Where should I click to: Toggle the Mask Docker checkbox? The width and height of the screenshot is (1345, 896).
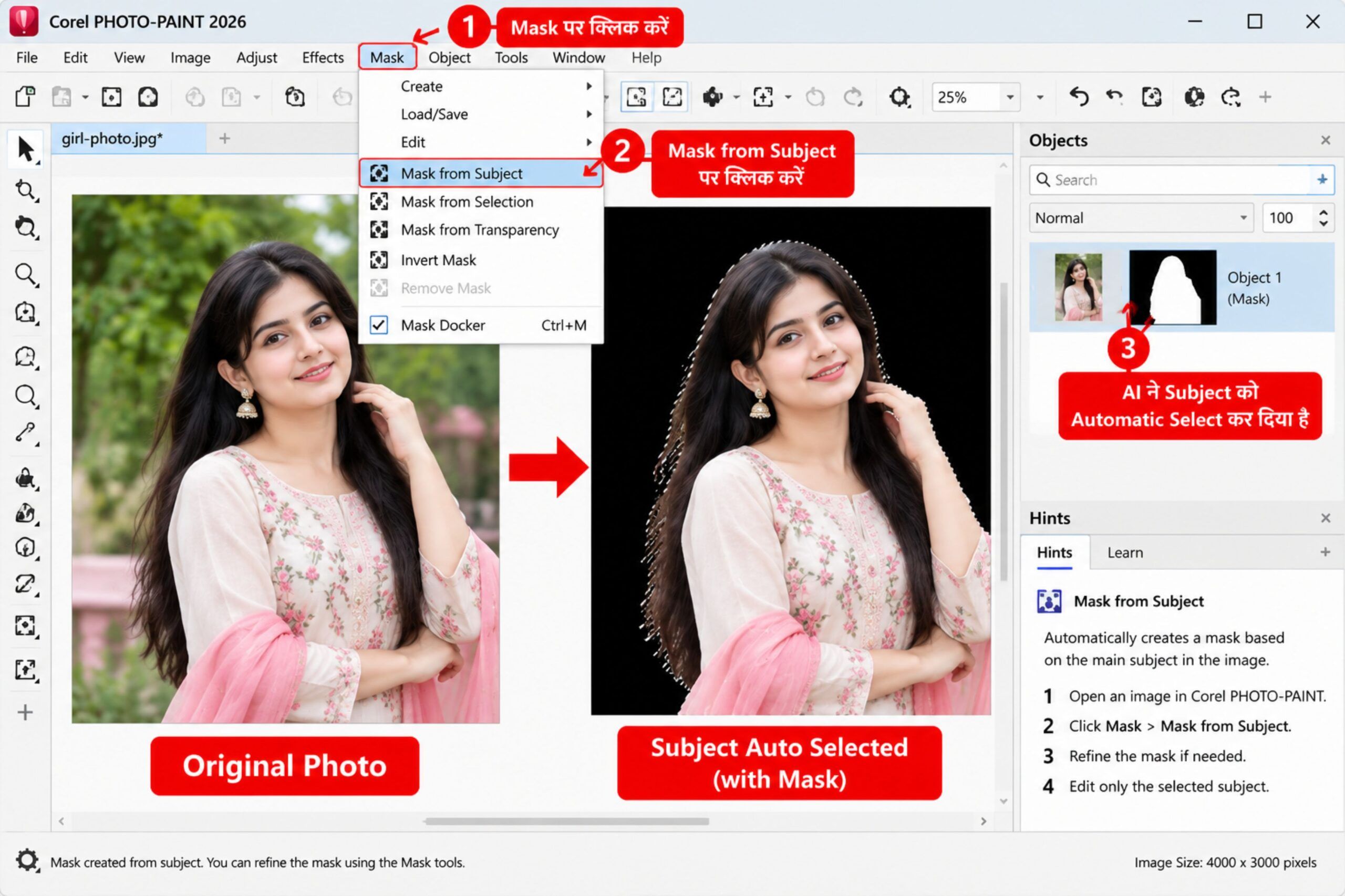click(378, 325)
